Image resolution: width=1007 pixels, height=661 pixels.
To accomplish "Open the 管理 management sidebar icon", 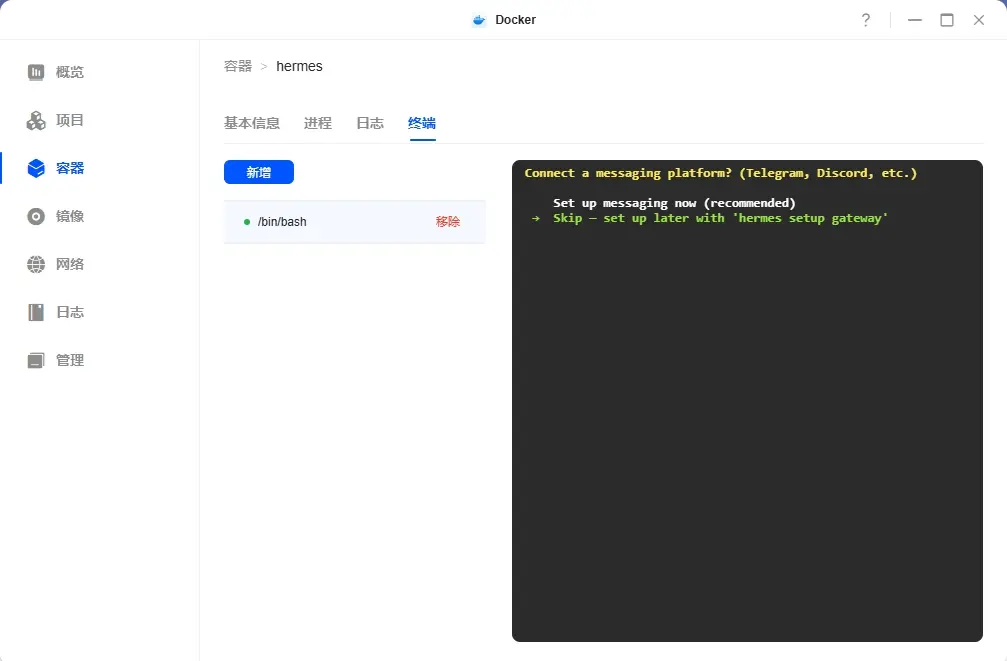I will click(x=37, y=360).
